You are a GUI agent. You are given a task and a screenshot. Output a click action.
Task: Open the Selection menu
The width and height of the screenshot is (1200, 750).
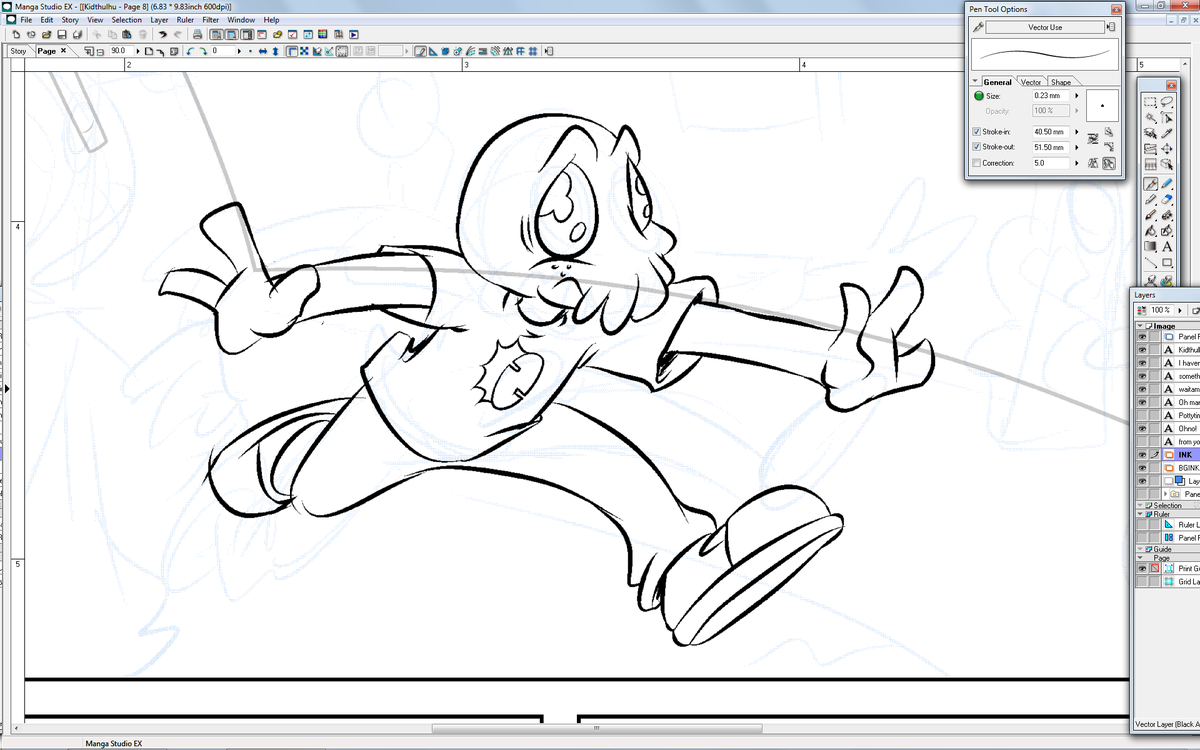126,19
